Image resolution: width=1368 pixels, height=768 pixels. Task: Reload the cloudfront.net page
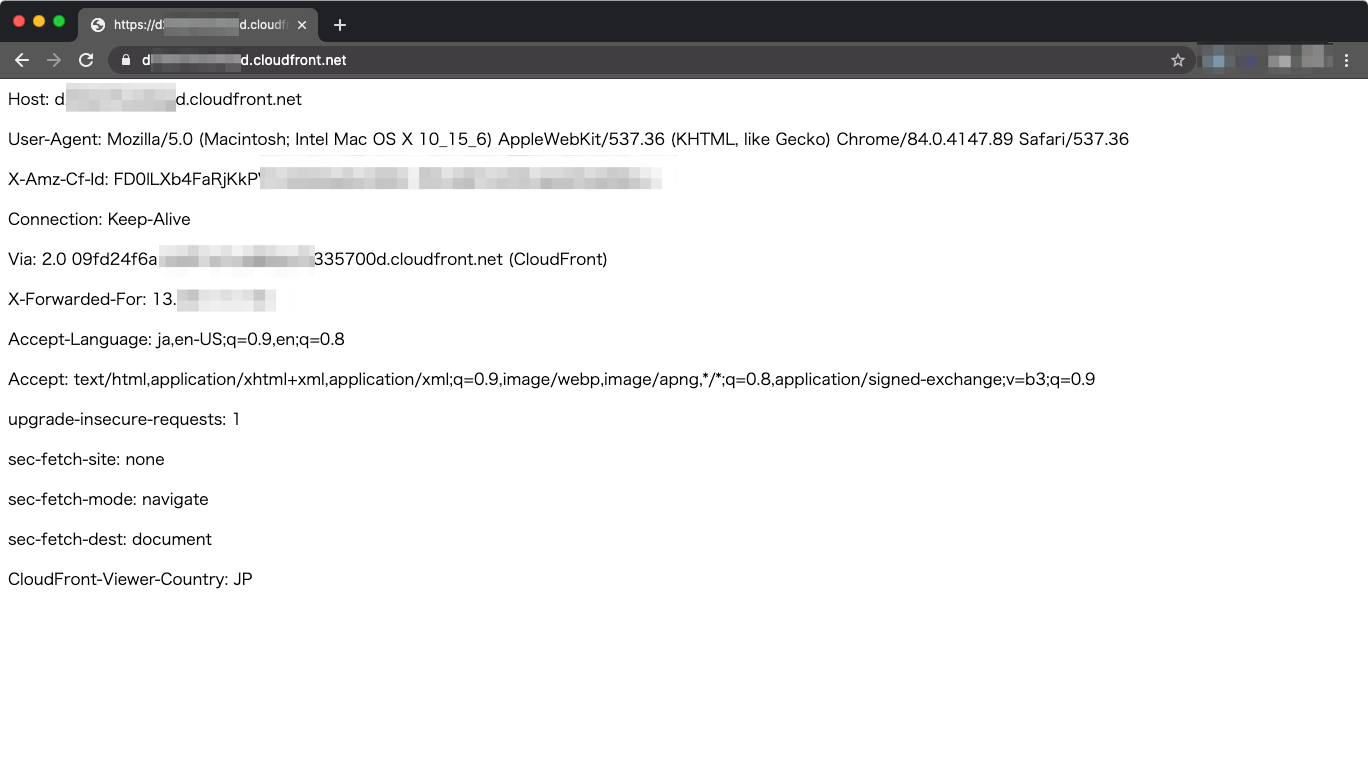click(86, 60)
